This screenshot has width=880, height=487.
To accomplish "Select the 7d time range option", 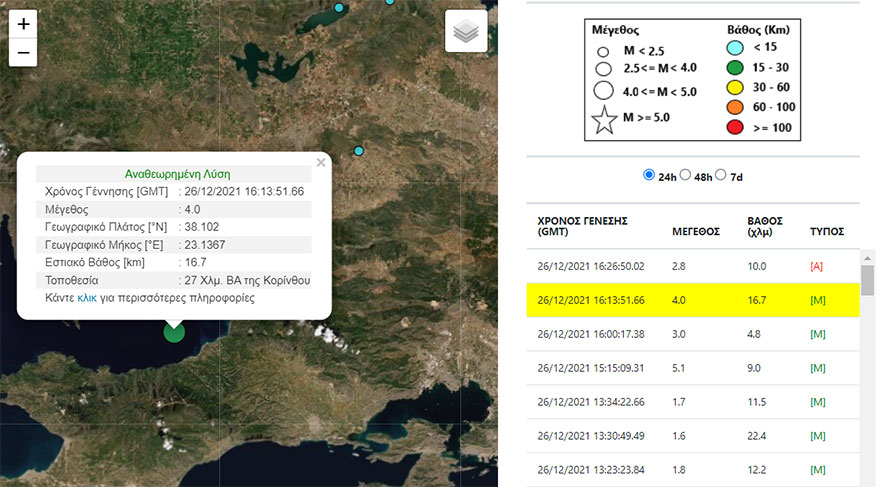I will pos(722,175).
